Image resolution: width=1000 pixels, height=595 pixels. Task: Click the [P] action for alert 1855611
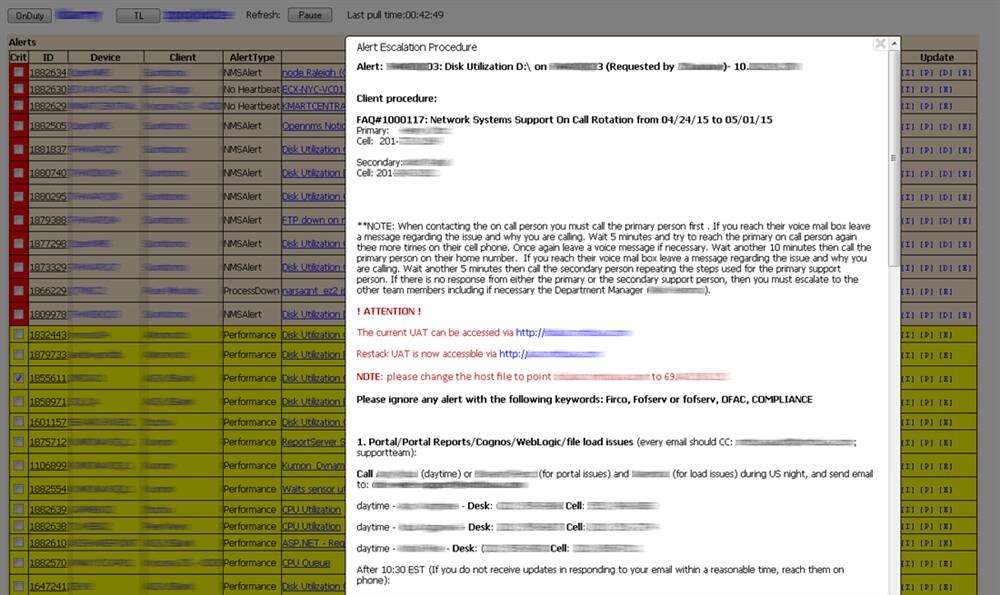(x=927, y=379)
